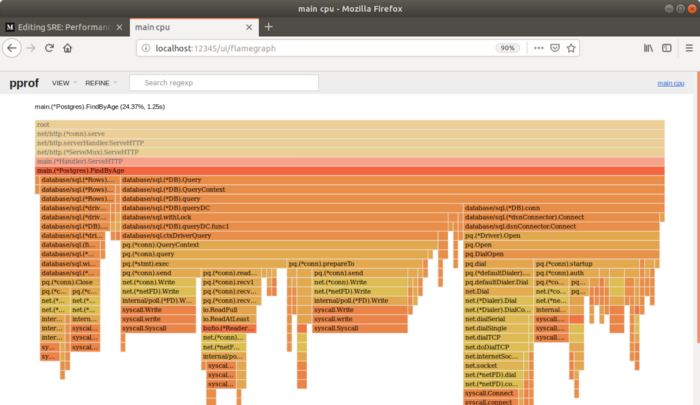Select 'io.ReadFull' flame bar
The image size is (700, 405).
point(229,310)
